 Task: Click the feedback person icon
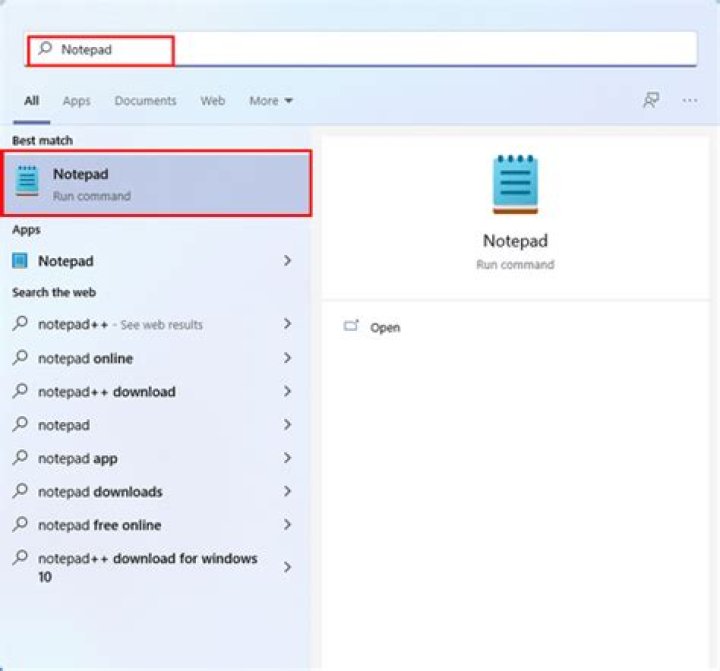[651, 100]
